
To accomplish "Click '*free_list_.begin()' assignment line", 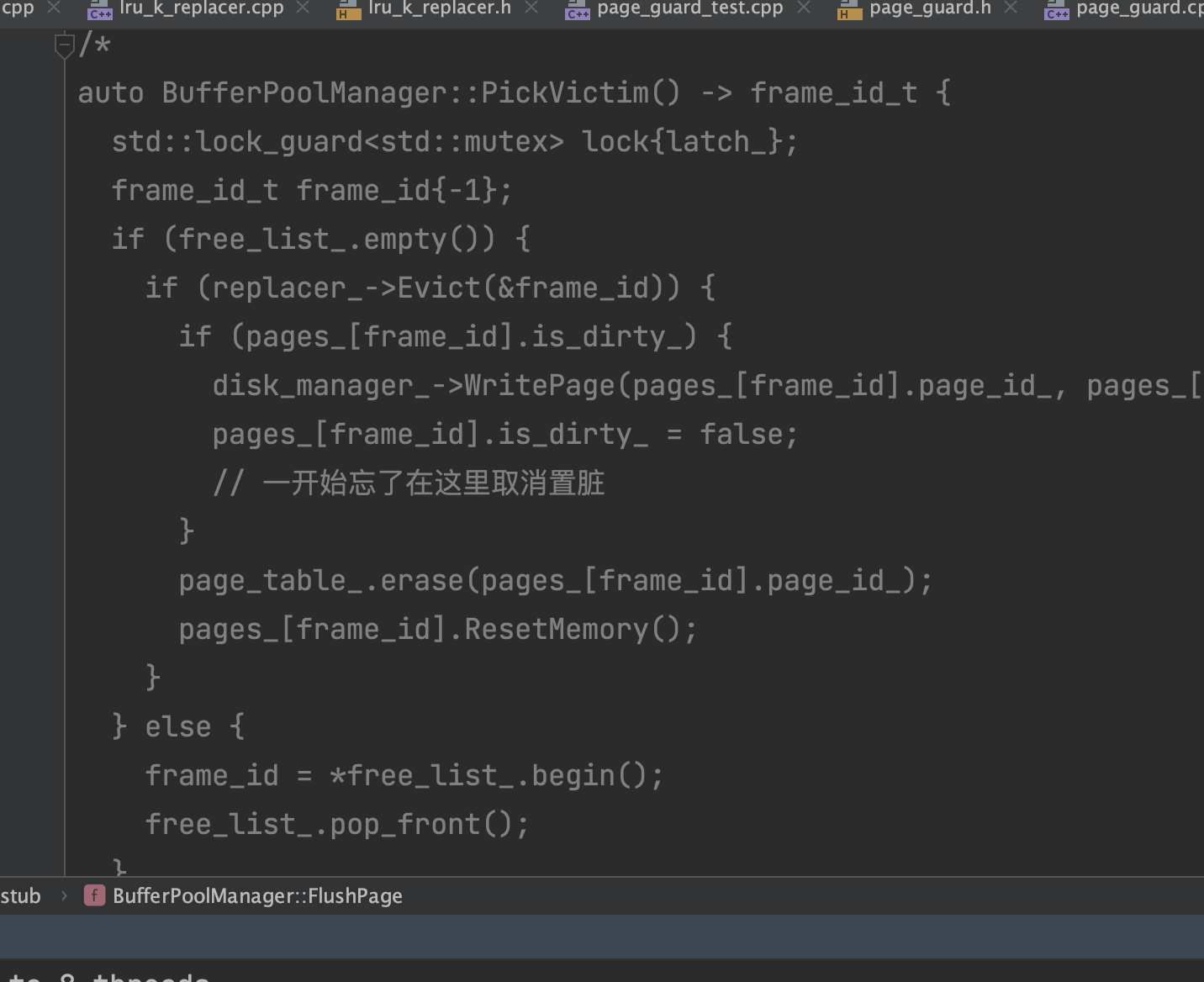I will pyautogui.click(x=404, y=775).
